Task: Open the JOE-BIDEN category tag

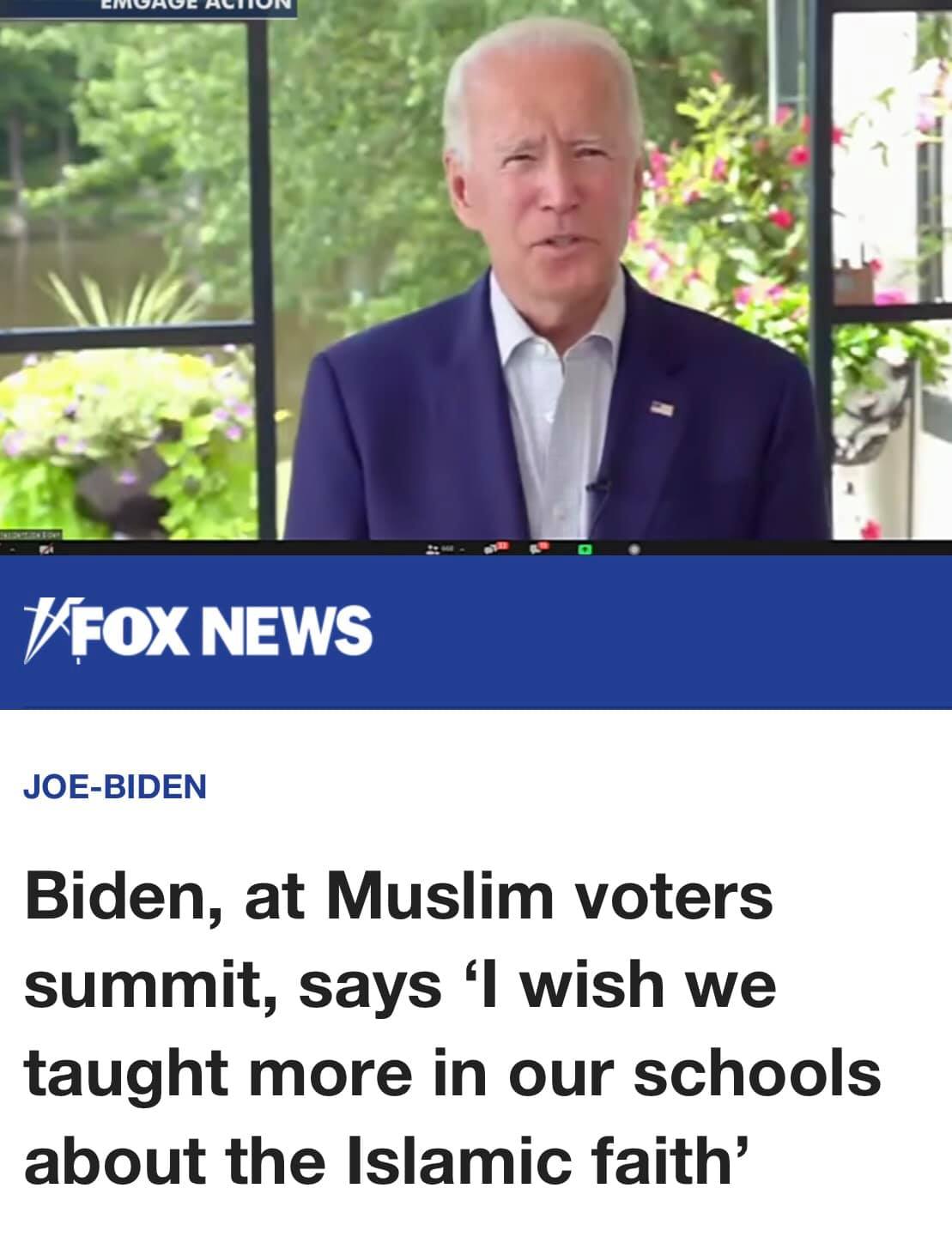Action: pyautogui.click(x=115, y=785)
